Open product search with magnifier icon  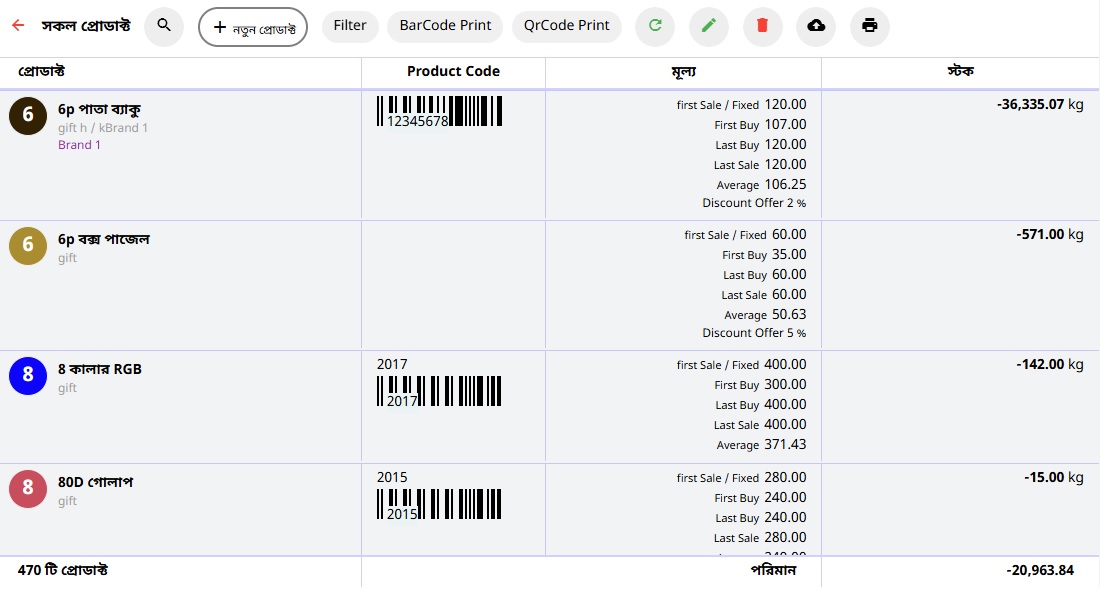click(x=164, y=26)
